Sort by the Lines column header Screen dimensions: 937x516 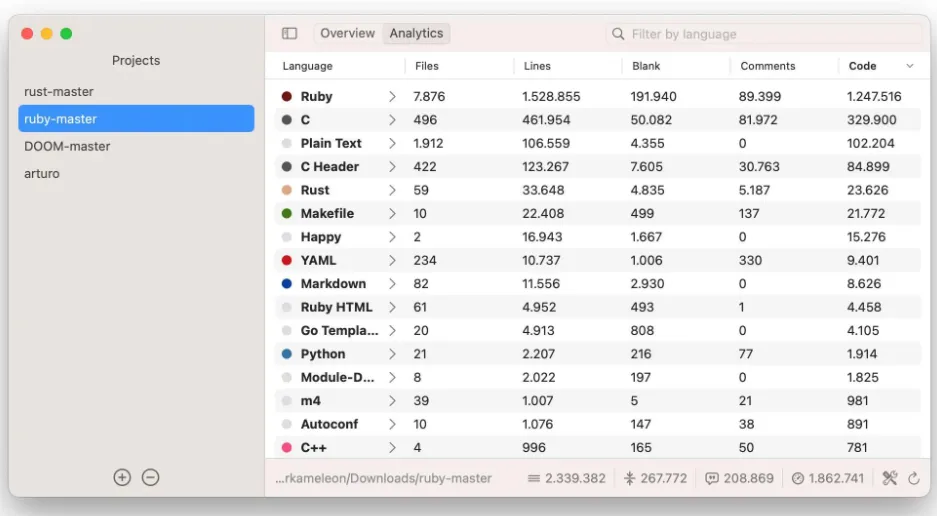pos(537,66)
